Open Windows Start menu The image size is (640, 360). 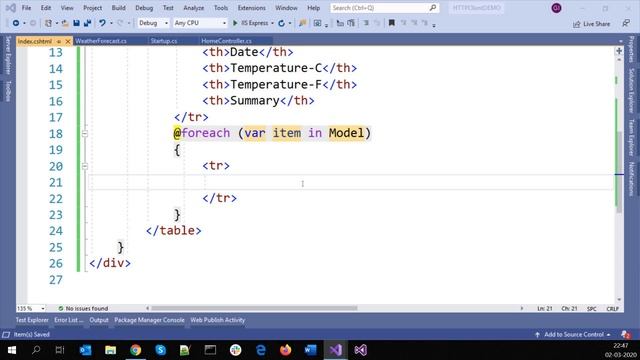(11, 350)
